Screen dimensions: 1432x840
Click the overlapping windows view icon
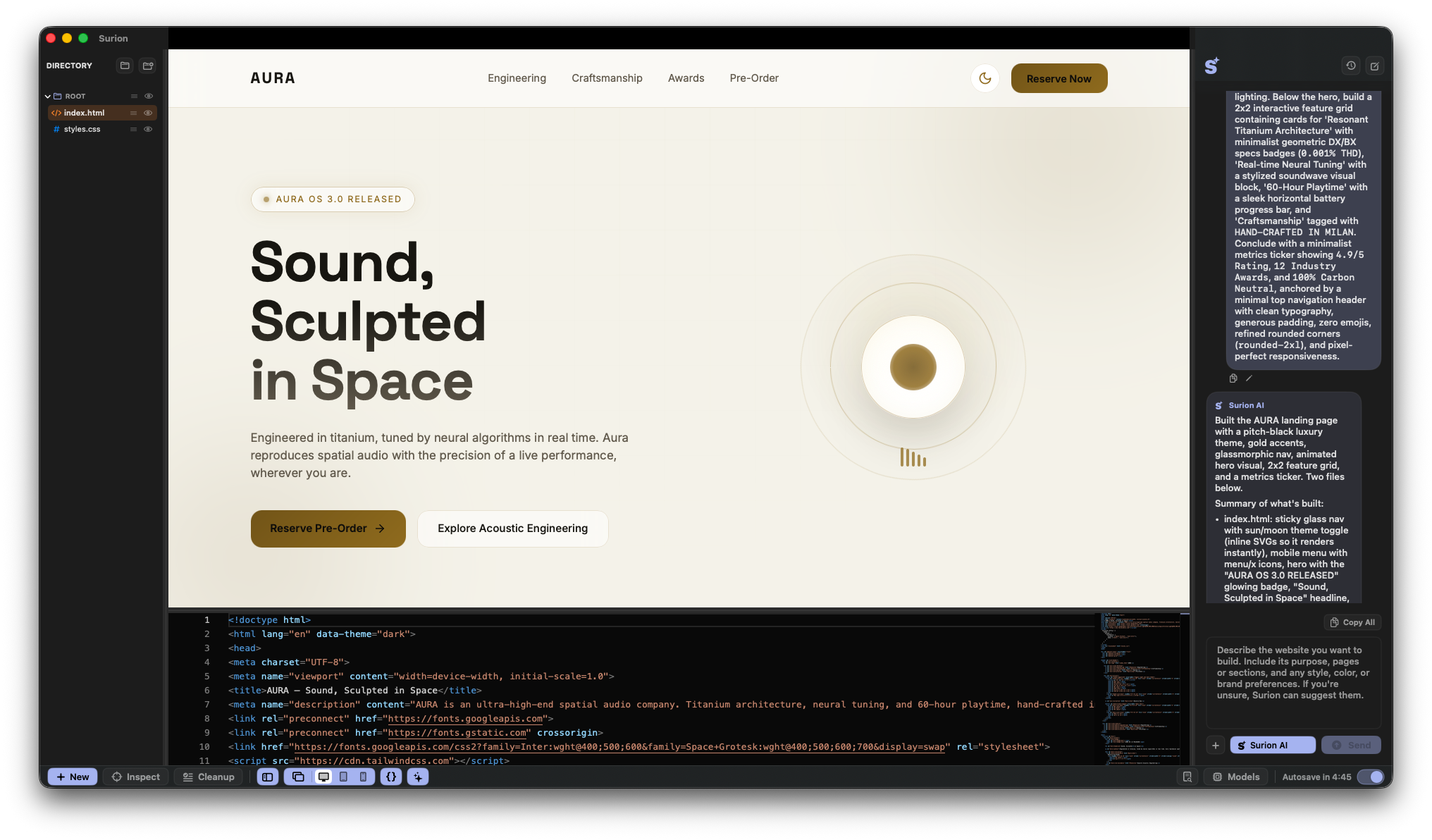pos(298,777)
